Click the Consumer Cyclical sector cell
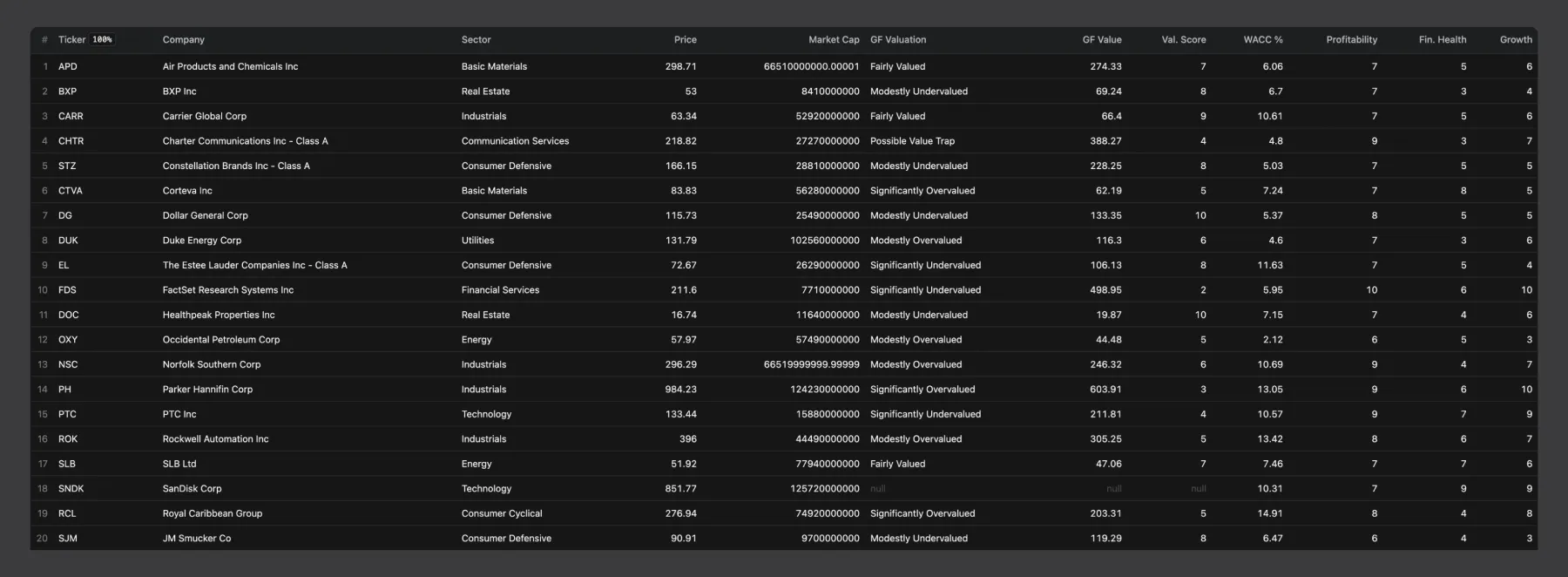 click(502, 513)
